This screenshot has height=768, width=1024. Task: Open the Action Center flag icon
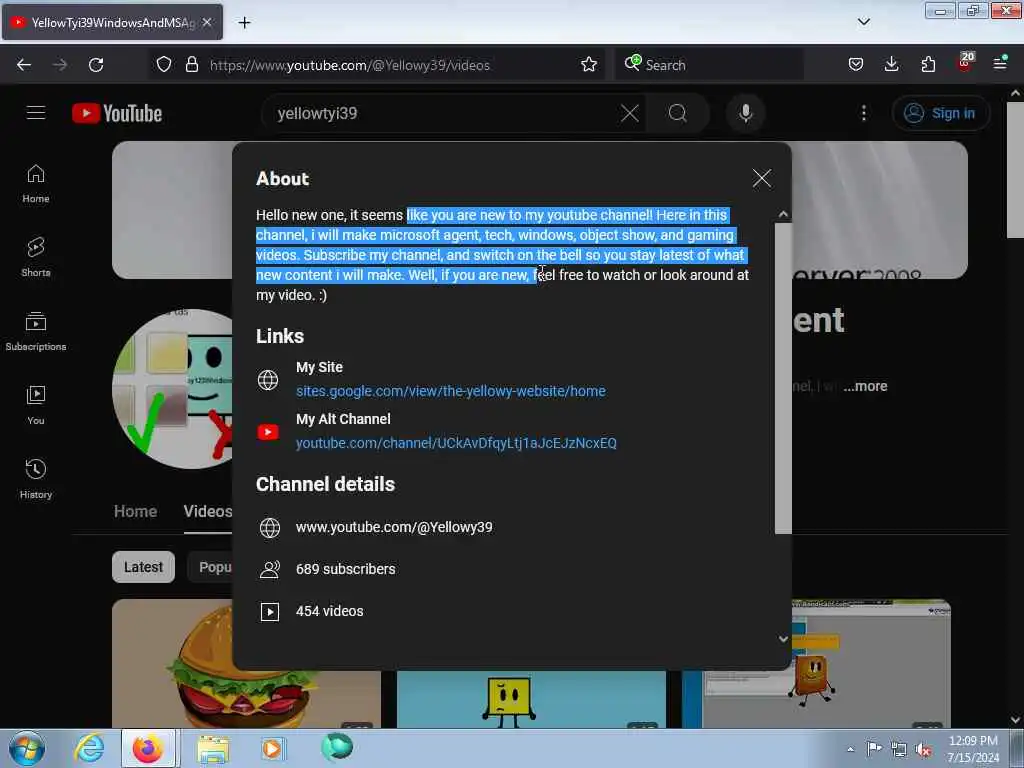(874, 748)
